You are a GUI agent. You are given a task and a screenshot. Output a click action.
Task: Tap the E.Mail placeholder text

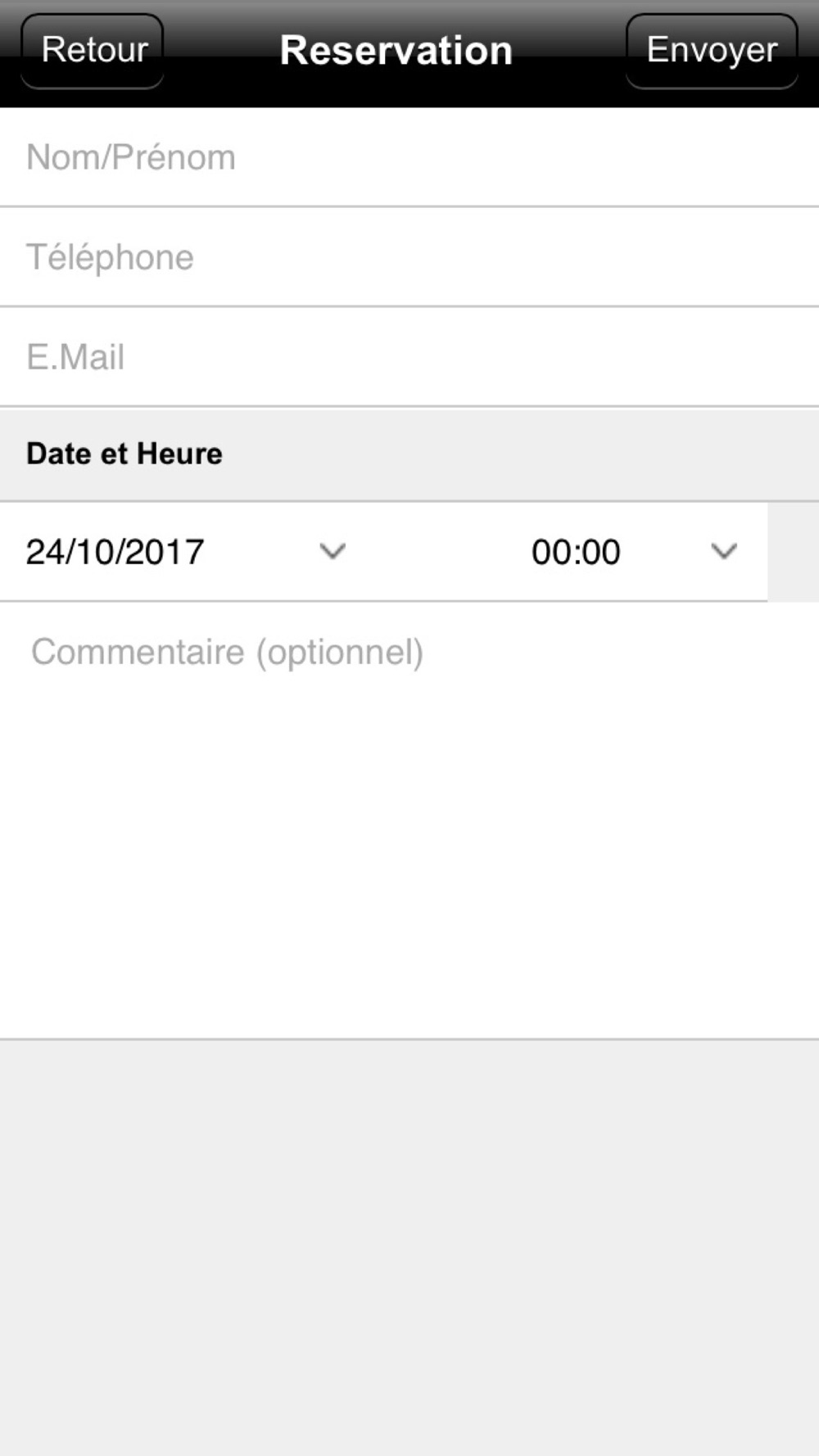coord(75,357)
